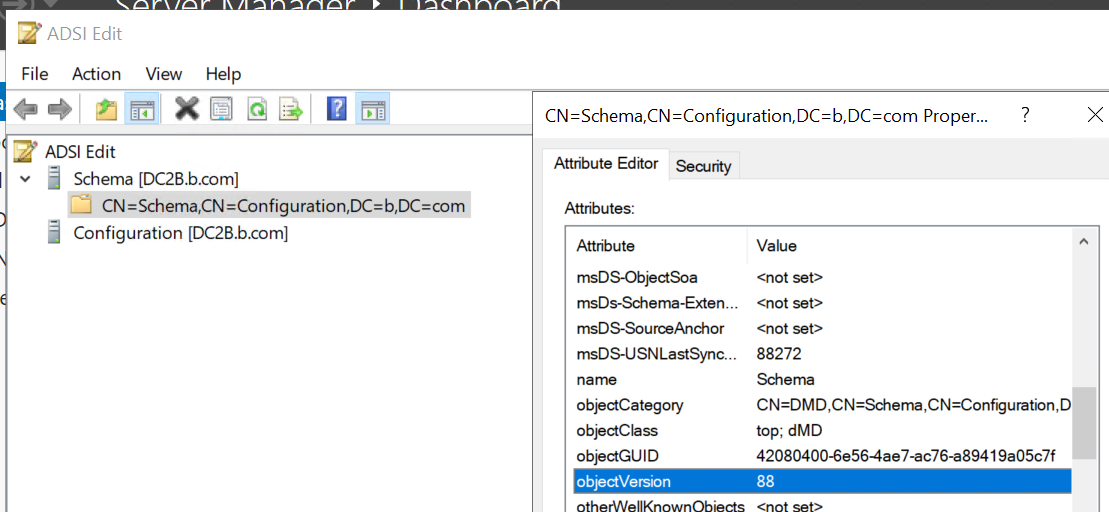
Task: Click the Back arrow toolbar icon
Action: pos(26,110)
